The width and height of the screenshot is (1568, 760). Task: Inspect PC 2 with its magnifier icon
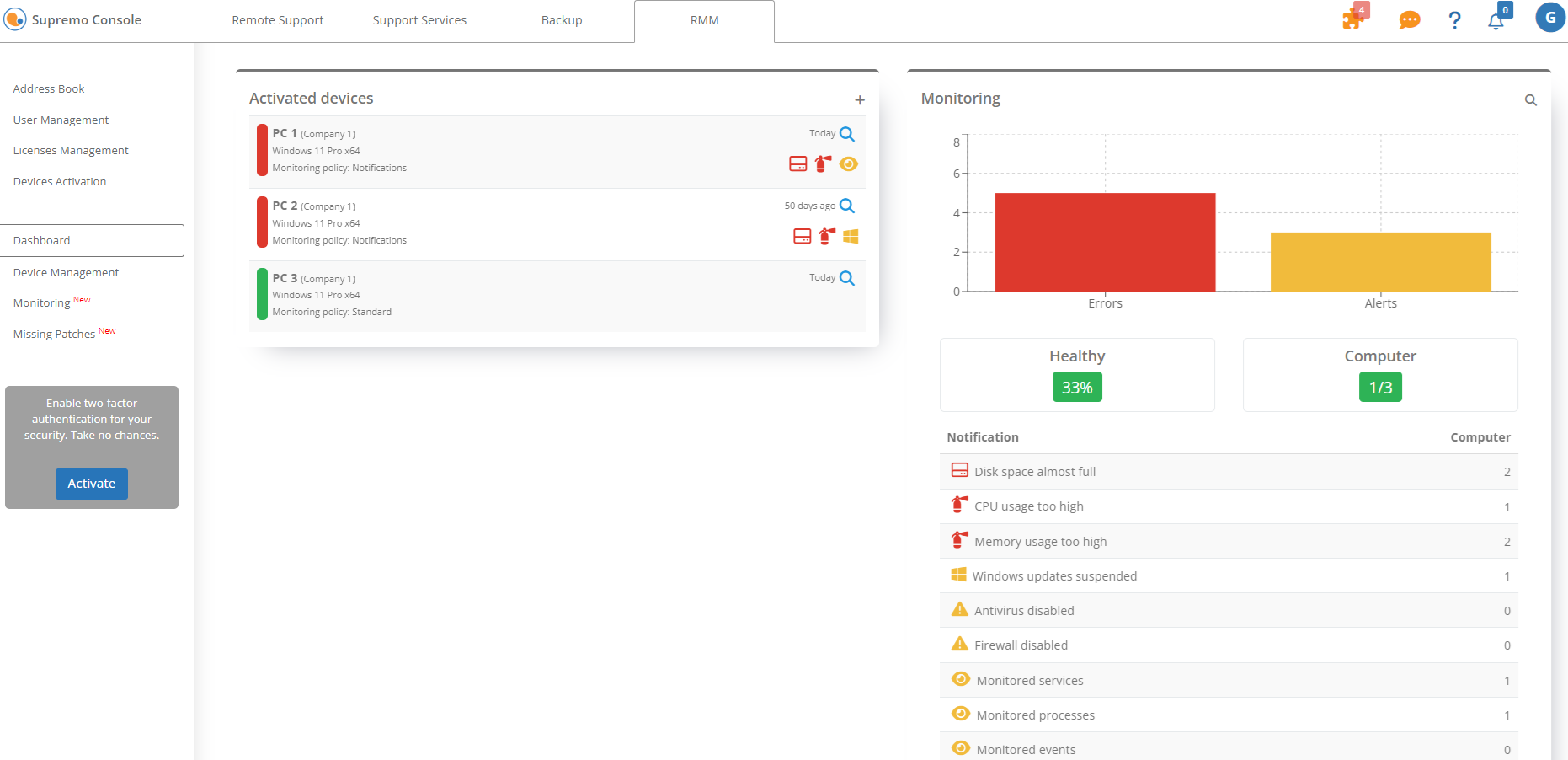847,206
